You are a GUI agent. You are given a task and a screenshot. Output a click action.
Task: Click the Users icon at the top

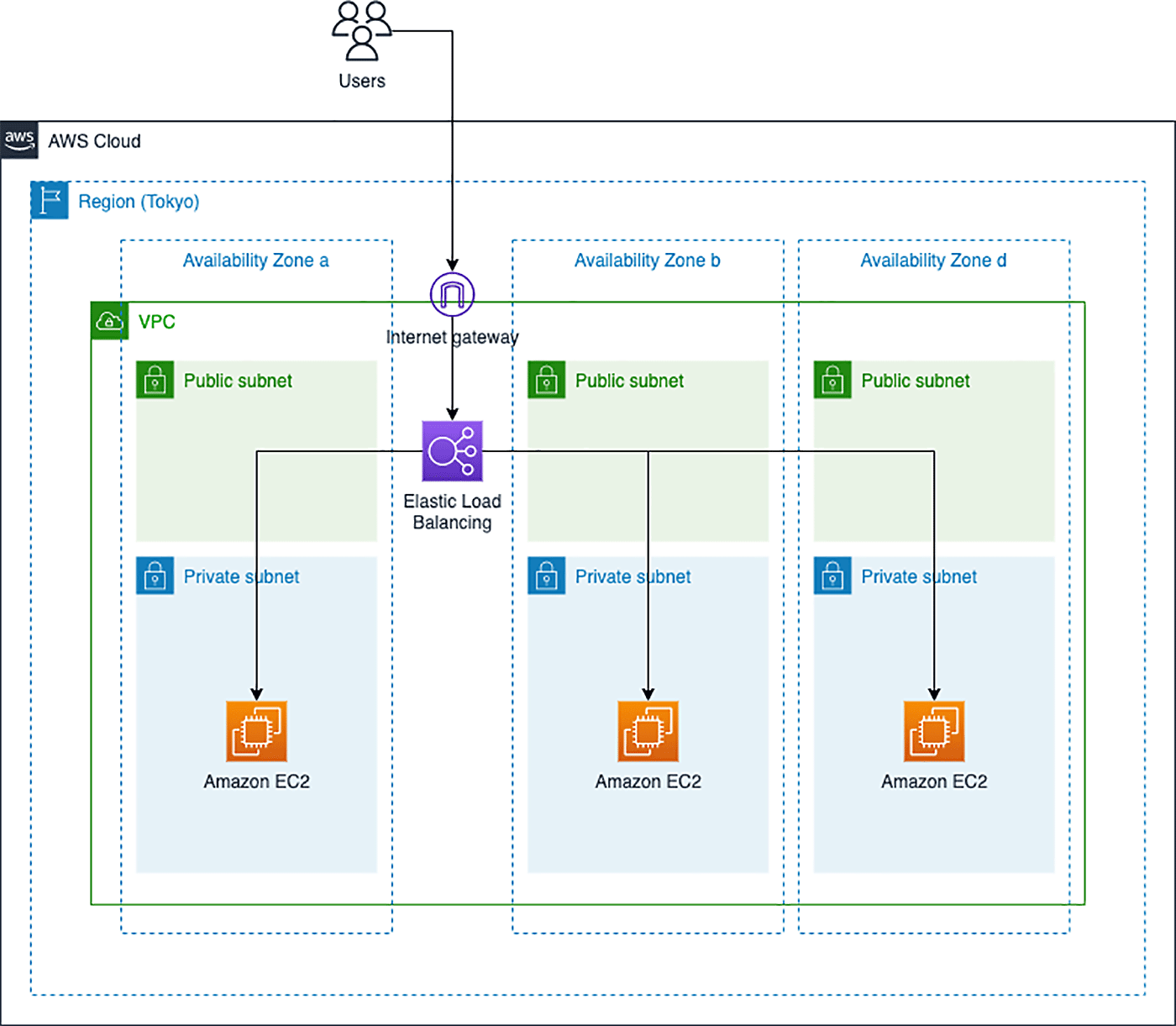[361, 34]
